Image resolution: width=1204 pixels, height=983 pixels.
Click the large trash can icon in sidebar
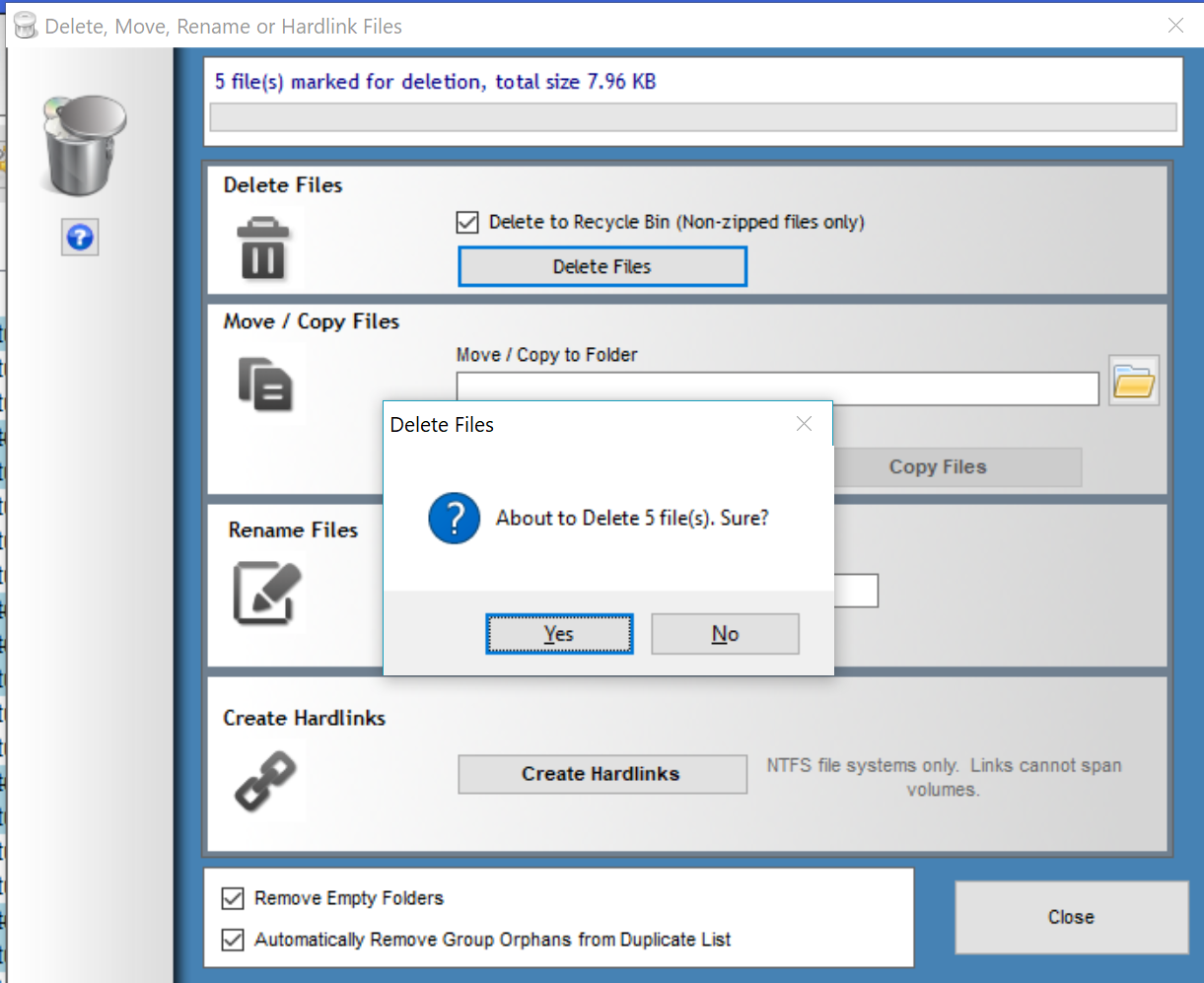coord(84,144)
